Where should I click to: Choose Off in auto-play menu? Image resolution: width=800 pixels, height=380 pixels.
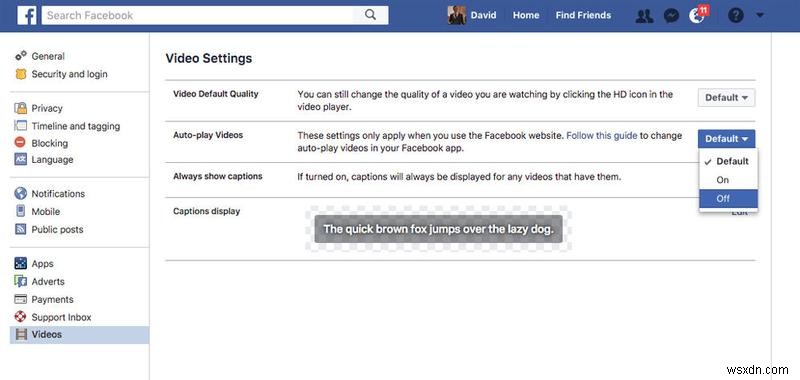tap(729, 198)
